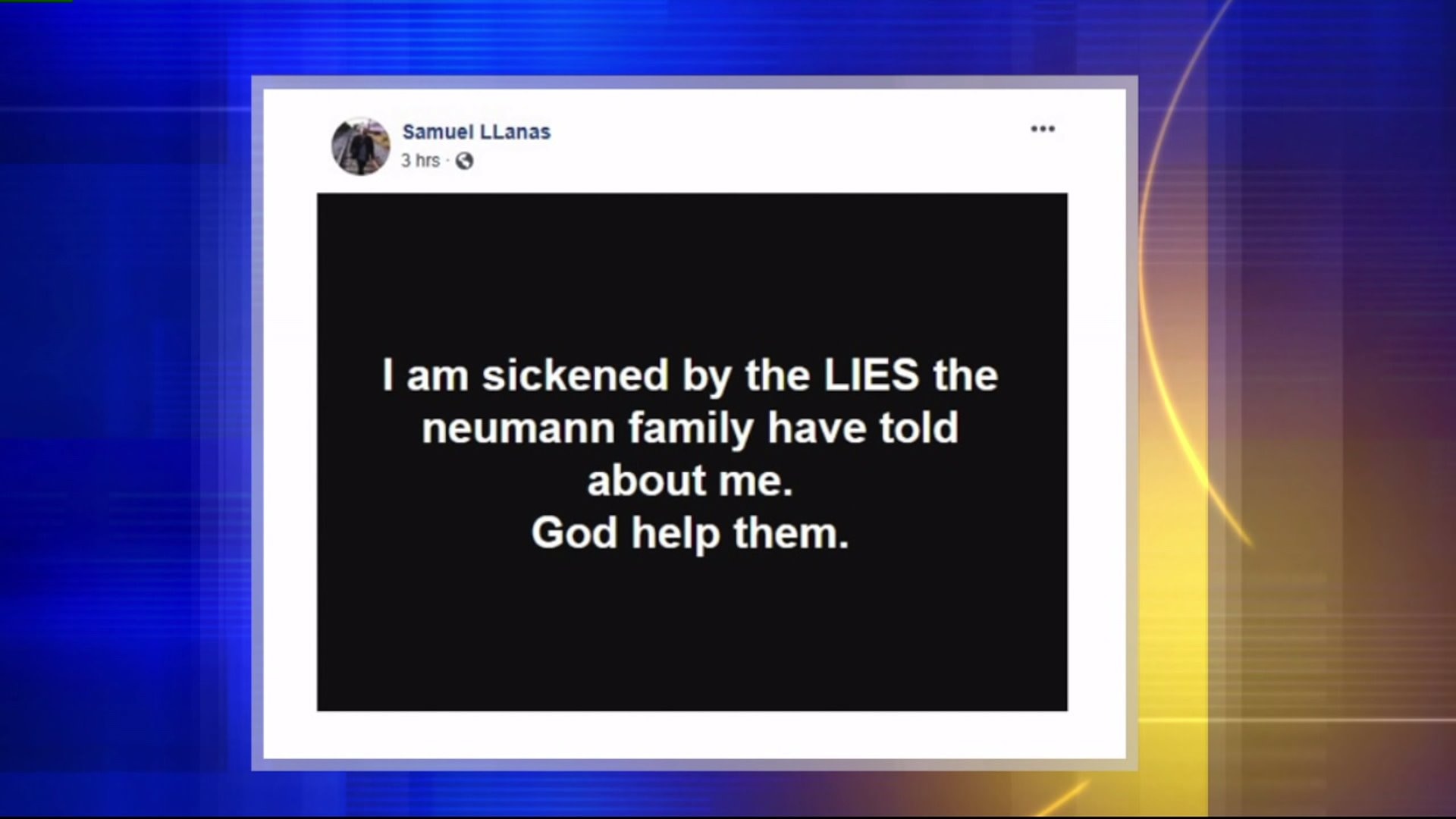
Task: Click the word "help" in last line
Action: (676, 534)
